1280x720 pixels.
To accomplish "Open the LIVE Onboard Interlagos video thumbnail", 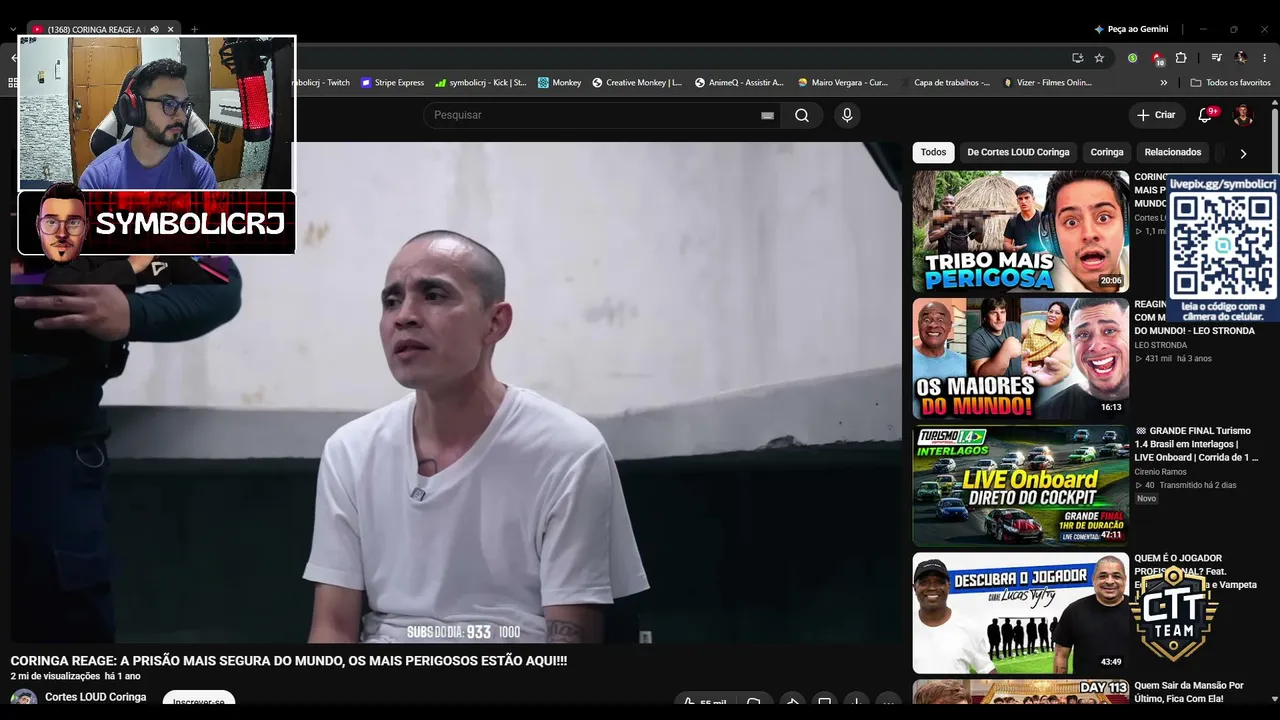I will pyautogui.click(x=1021, y=485).
